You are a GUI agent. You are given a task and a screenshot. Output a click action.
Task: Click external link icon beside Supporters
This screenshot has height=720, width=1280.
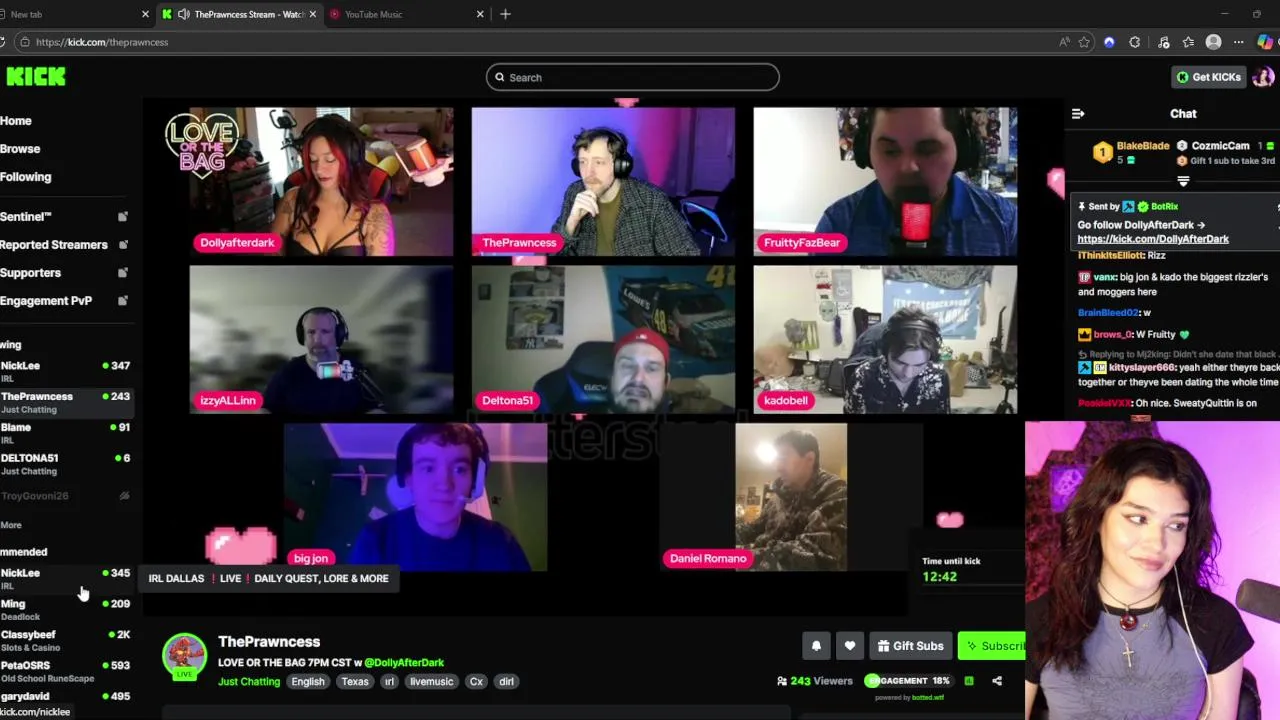(x=123, y=273)
